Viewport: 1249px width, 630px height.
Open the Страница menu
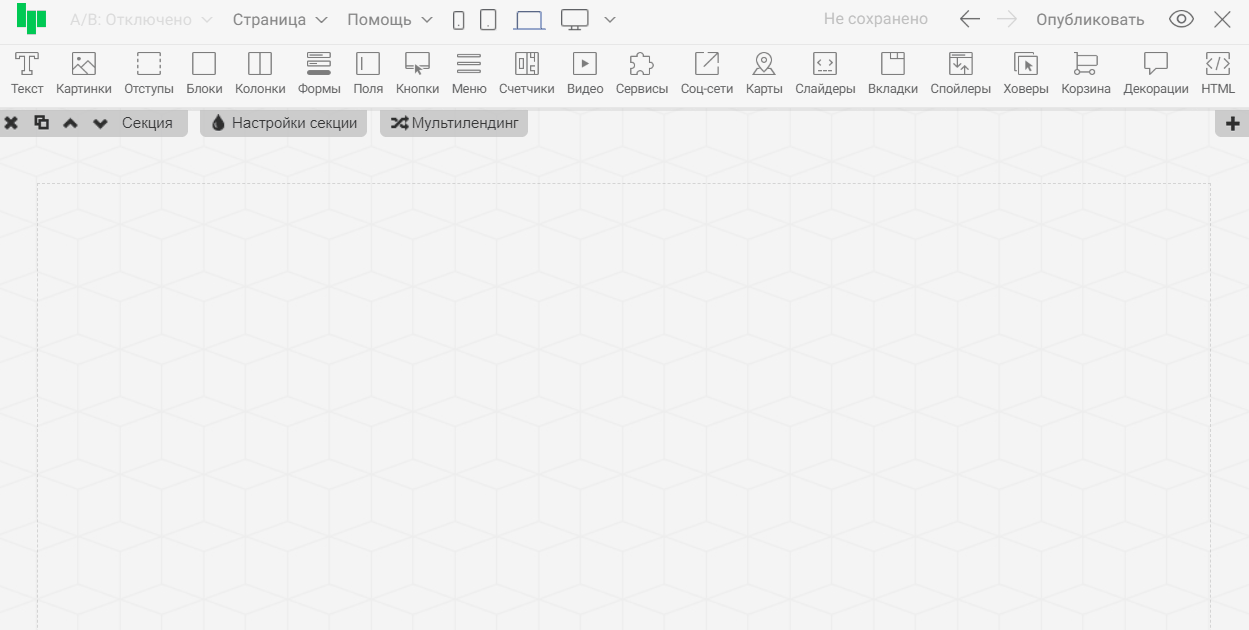click(280, 20)
